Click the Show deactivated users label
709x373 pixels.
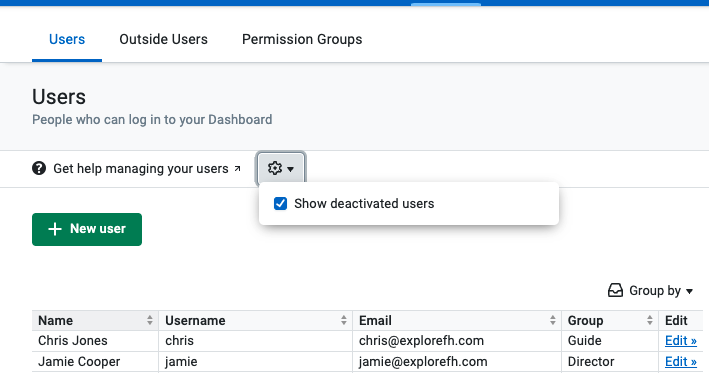(364, 203)
